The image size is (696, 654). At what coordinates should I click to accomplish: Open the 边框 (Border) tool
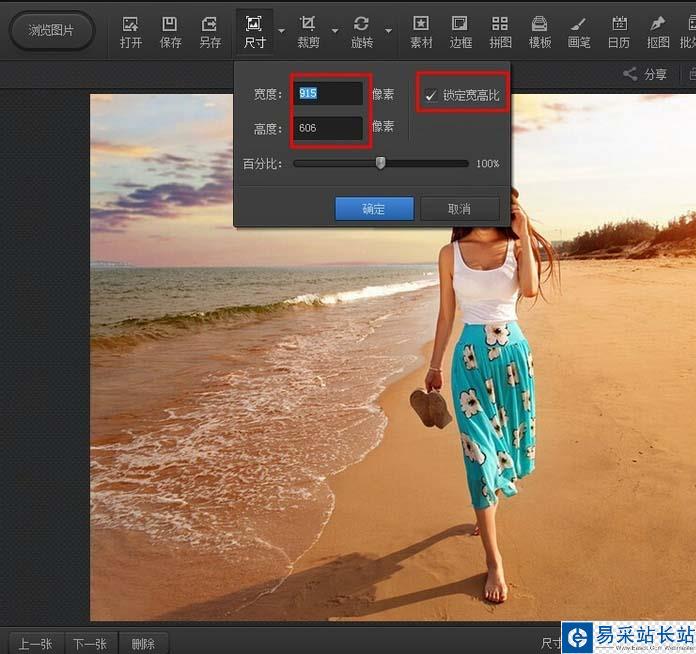[460, 31]
